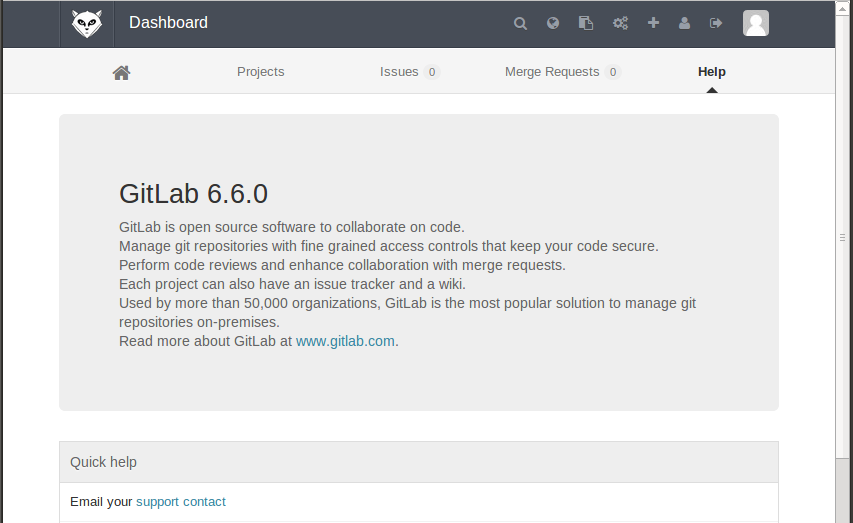Open the snippets clipboard icon
Screen dimensions: 853x523
pos(586,23)
